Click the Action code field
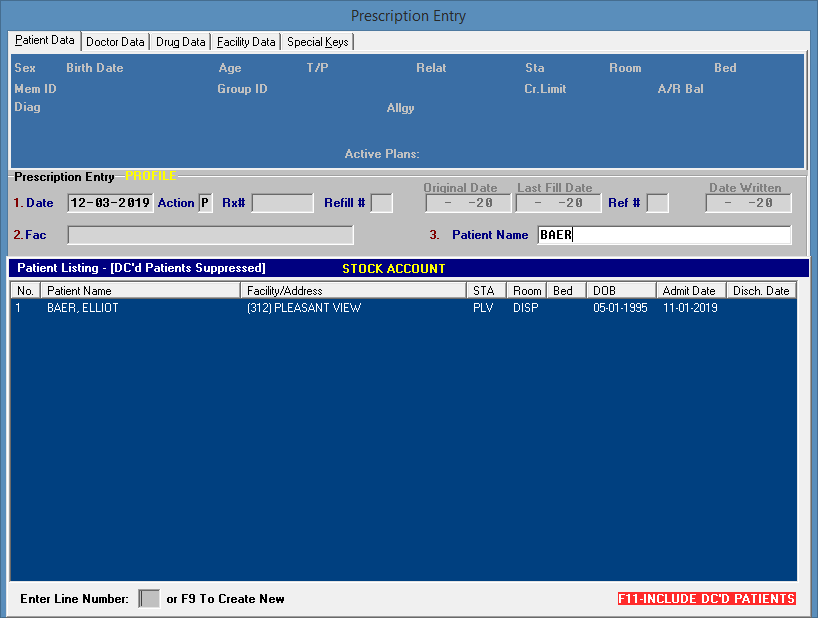Image resolution: width=818 pixels, height=618 pixels. (205, 203)
